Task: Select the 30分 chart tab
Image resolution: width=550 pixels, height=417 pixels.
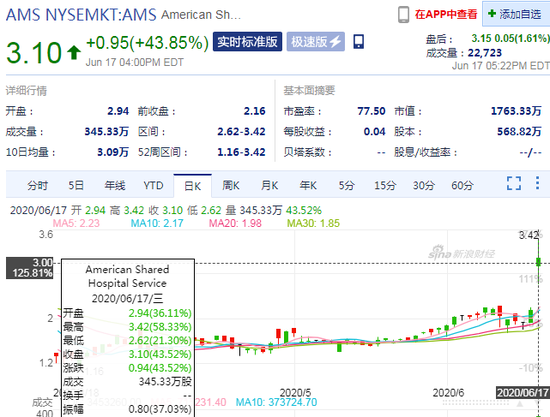Action: (424, 185)
